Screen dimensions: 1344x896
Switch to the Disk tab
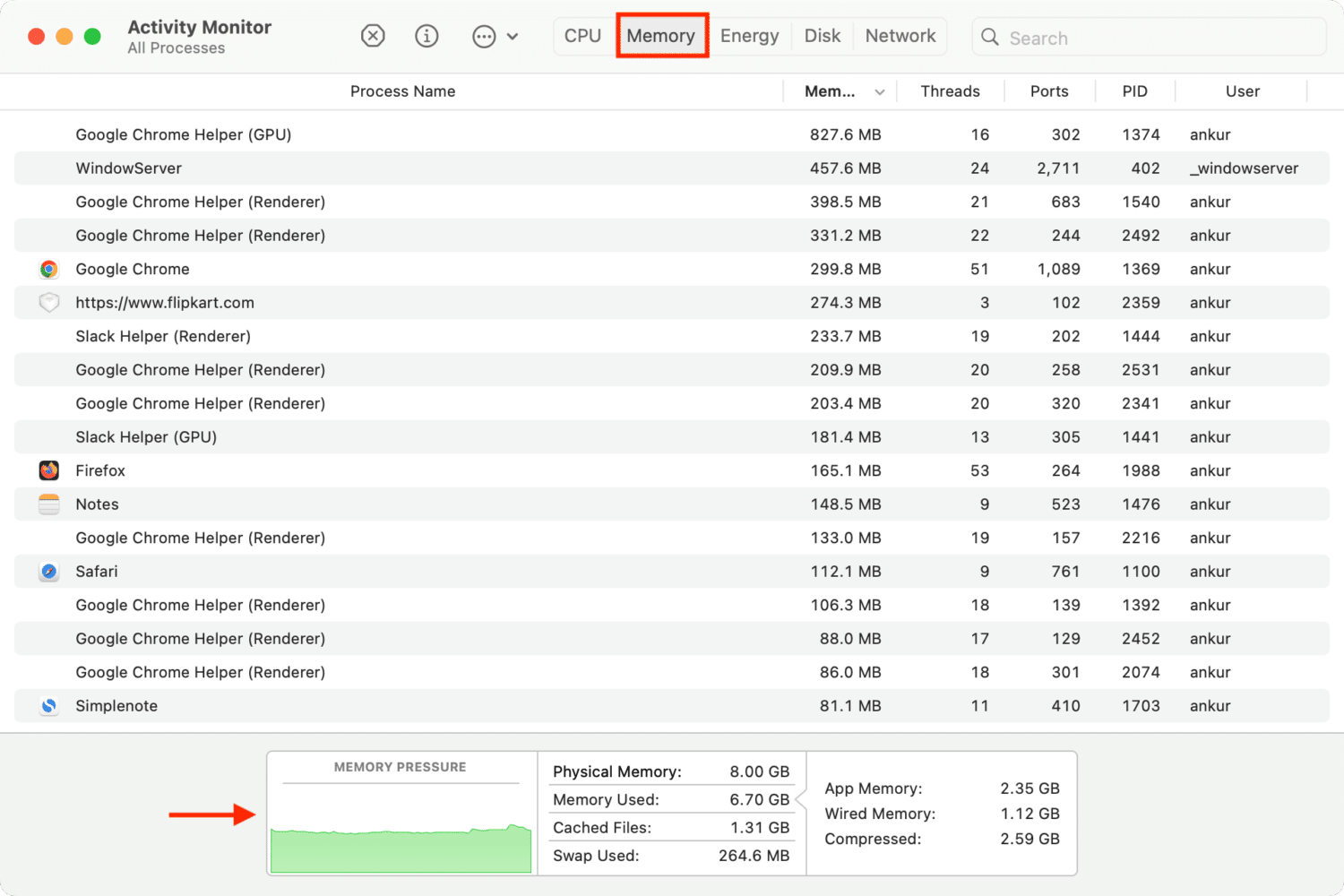[x=822, y=36]
